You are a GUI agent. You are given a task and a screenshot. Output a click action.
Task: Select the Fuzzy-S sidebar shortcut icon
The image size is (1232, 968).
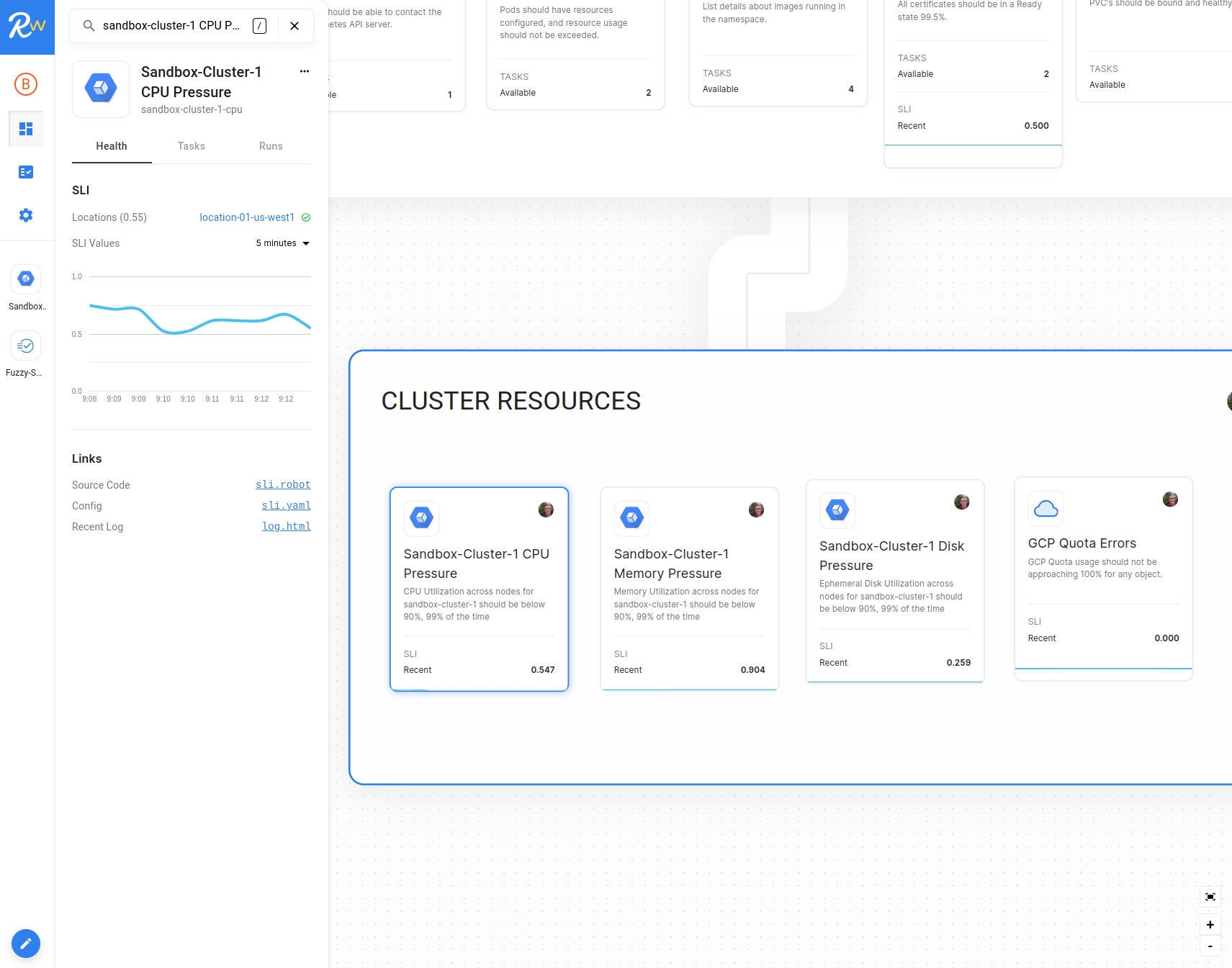pos(26,346)
